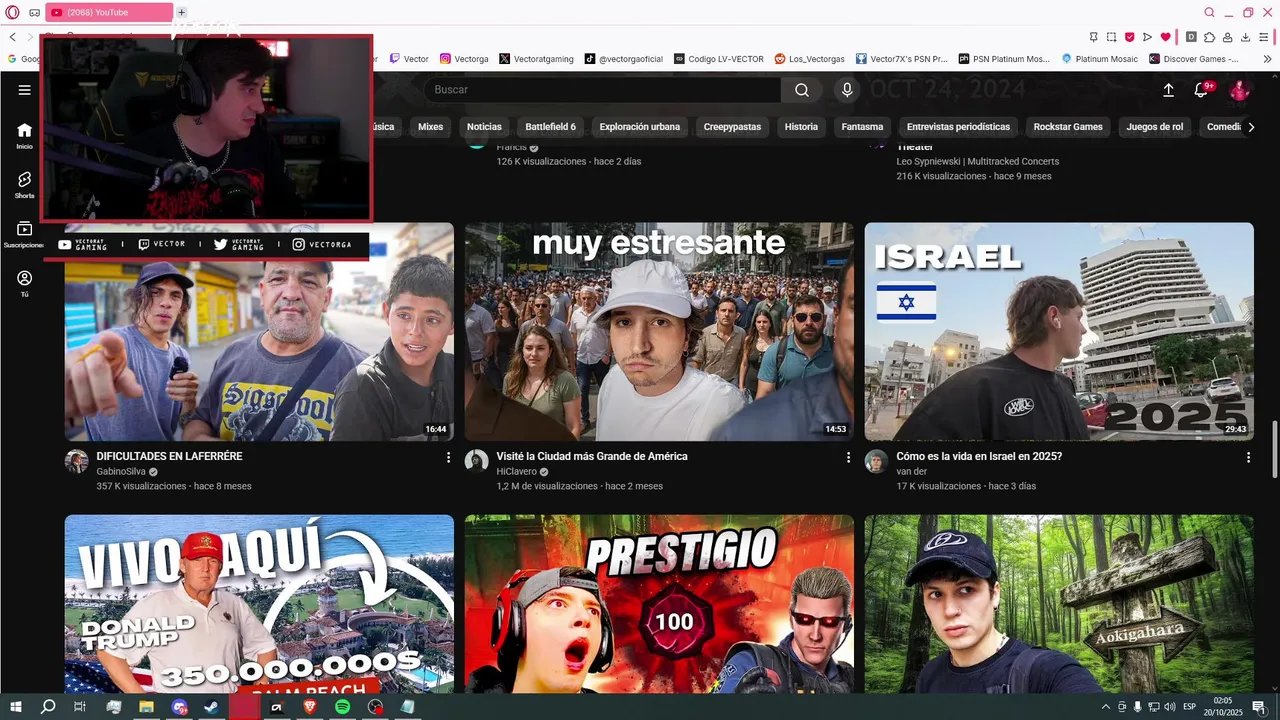The height and width of the screenshot is (720, 1280).
Task: Select the Entrevistas periodísticas chip
Action: point(958,127)
